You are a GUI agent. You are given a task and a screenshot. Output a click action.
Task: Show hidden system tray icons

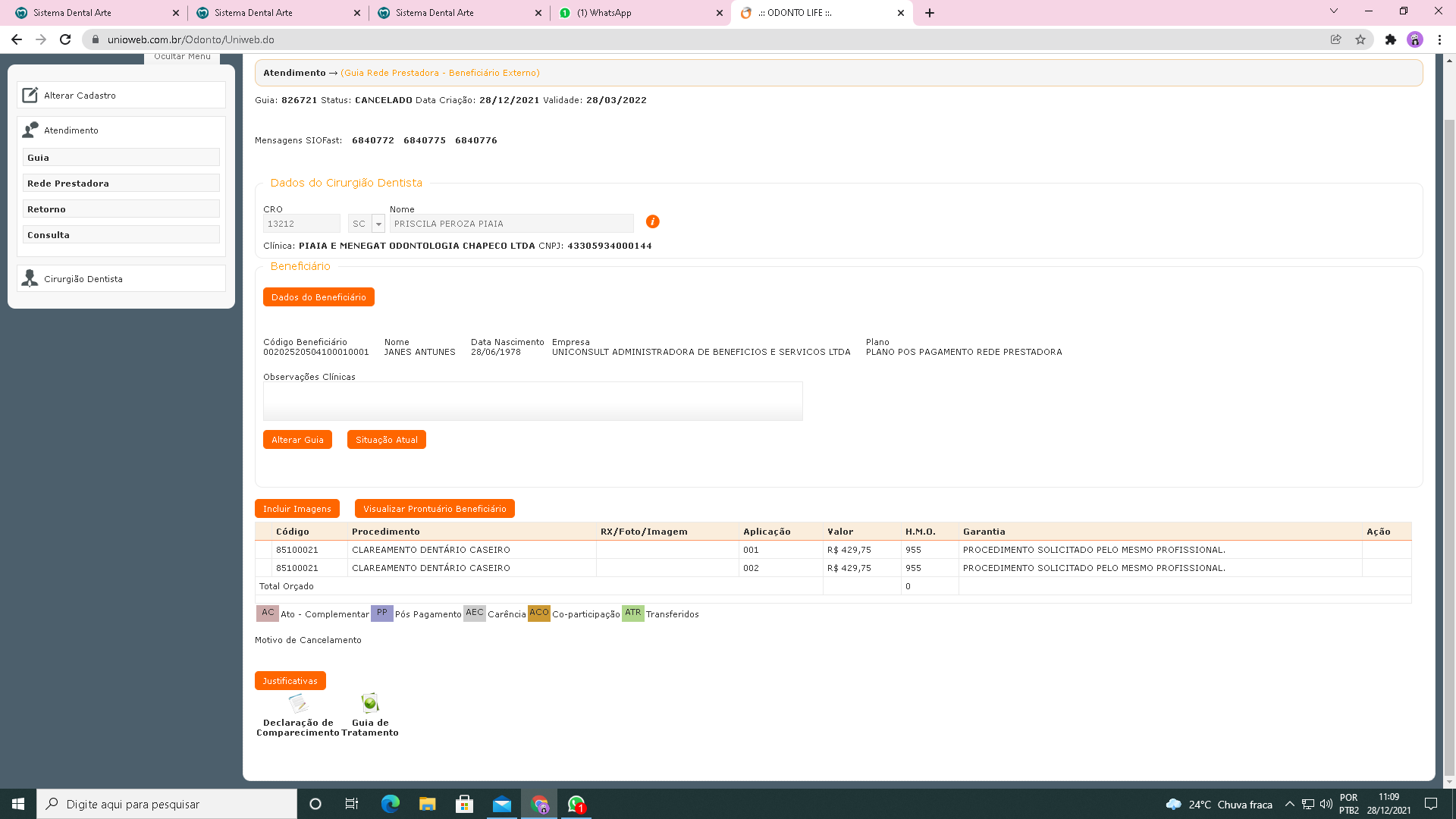[x=1289, y=804]
